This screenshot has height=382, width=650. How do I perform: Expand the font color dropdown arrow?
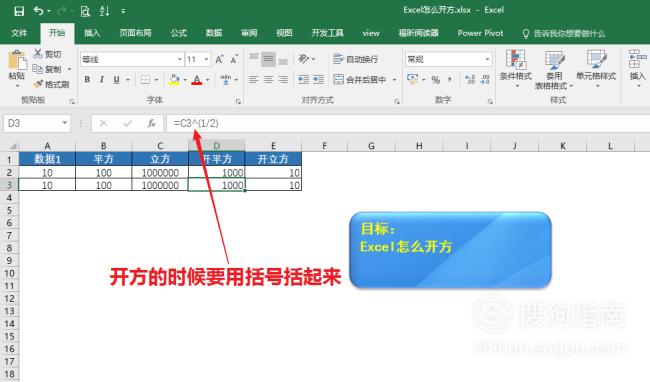[x=207, y=80]
